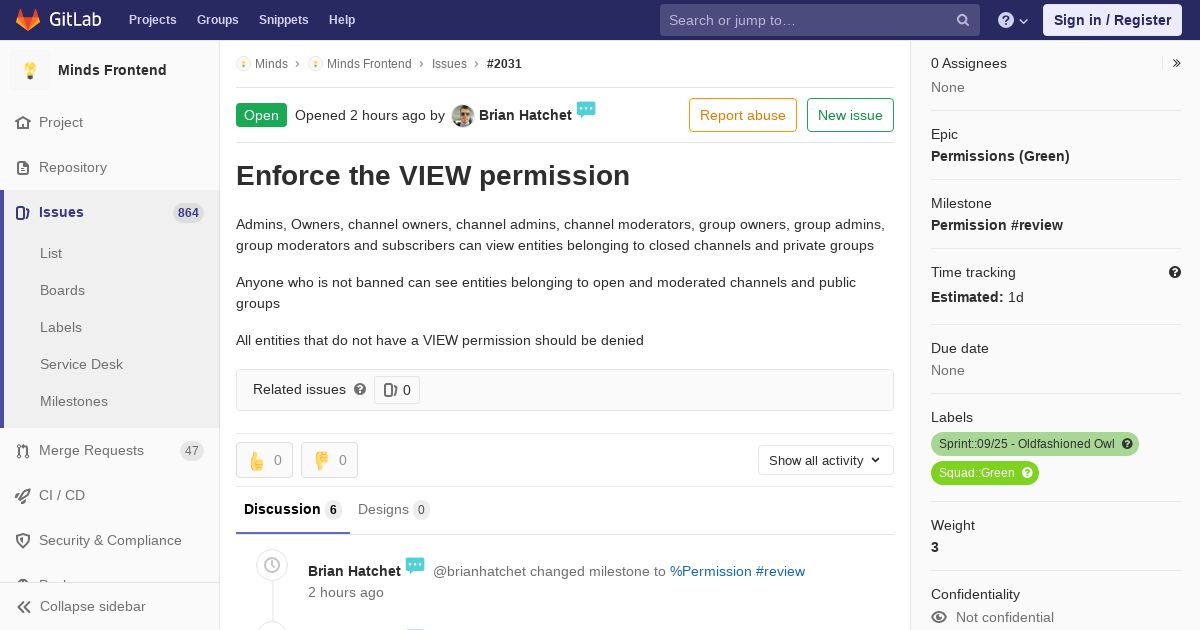The height and width of the screenshot is (630, 1200).
Task: Click the clock icon beside milestone activity
Action: click(272, 565)
